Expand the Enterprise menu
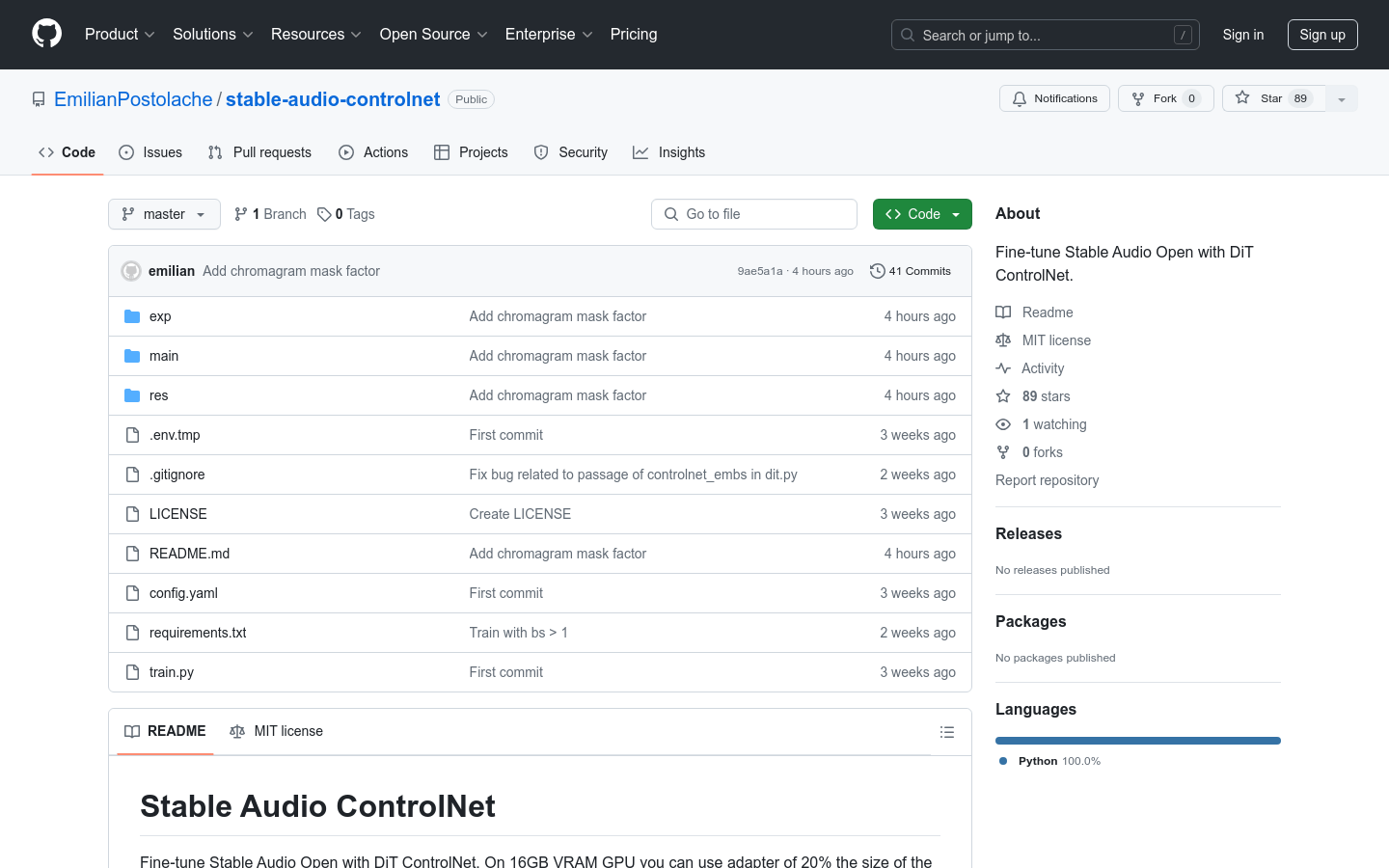 coord(549,35)
